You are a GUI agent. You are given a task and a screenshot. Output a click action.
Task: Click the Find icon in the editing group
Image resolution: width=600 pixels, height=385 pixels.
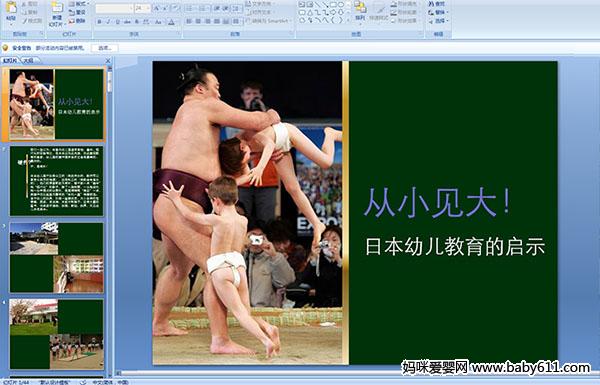(x=437, y=4)
